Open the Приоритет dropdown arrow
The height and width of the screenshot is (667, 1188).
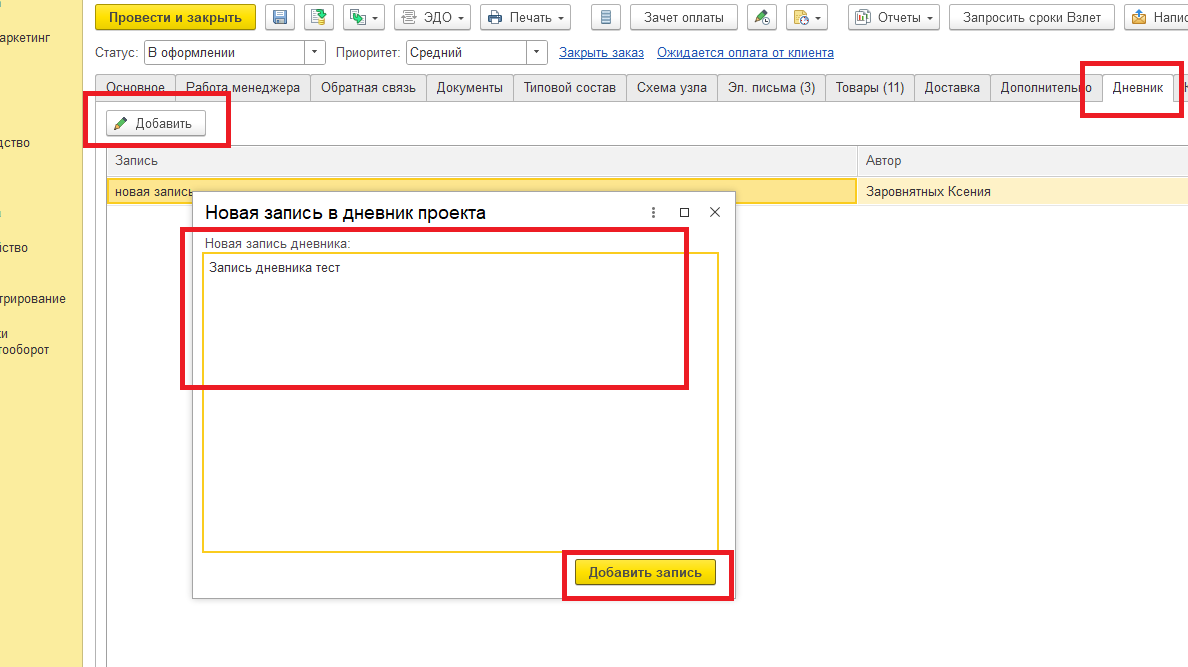click(x=536, y=52)
